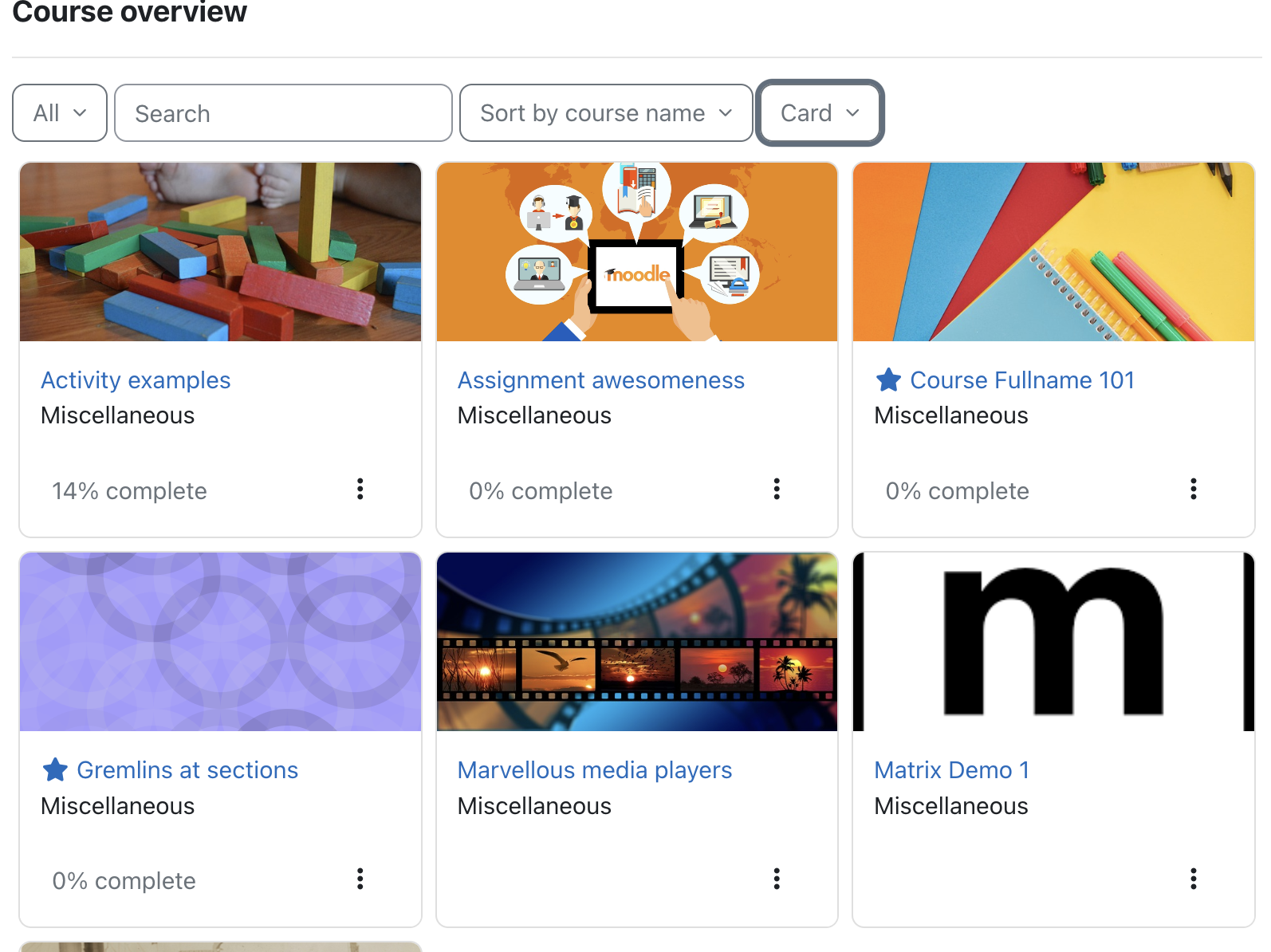Click the film strip image on Marvellous media players
1271x952 pixels.
[x=637, y=642]
